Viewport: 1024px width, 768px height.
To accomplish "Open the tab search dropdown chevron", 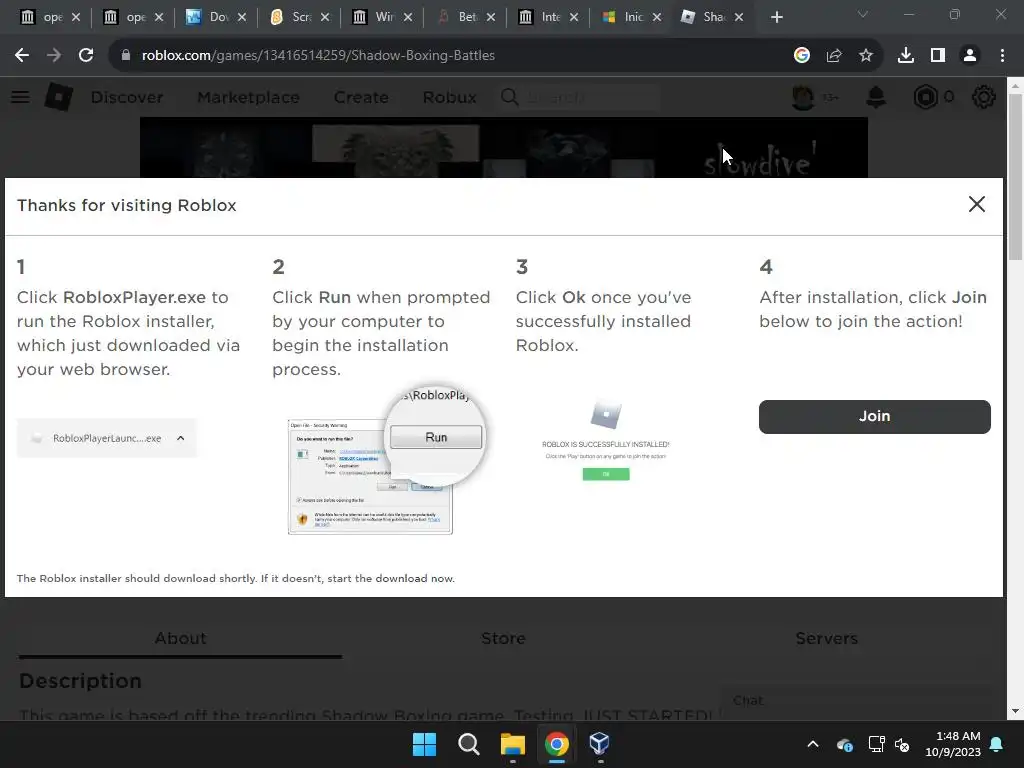I will pos(863,14).
